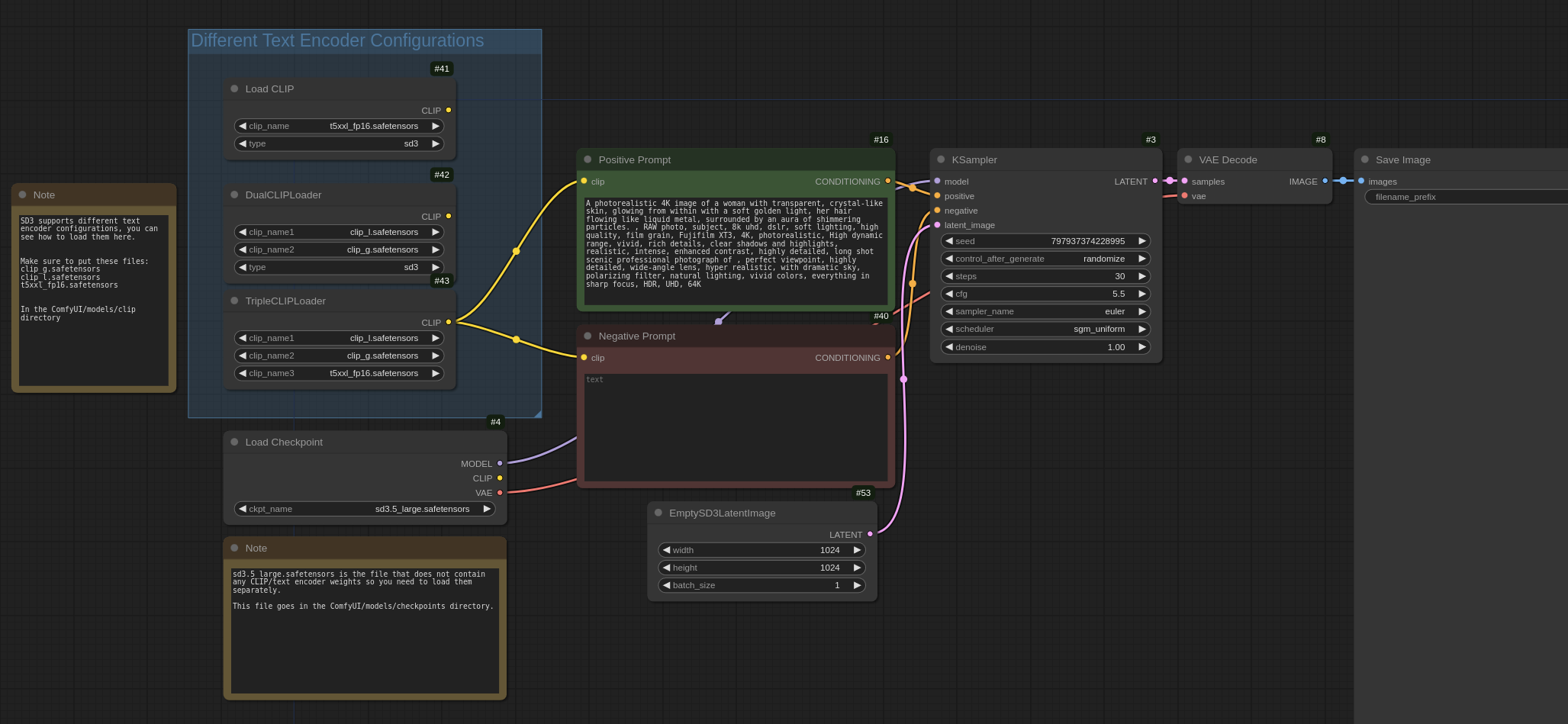Click the Load Checkpoint MODEL output socket
The height and width of the screenshot is (724, 1568).
pos(500,463)
